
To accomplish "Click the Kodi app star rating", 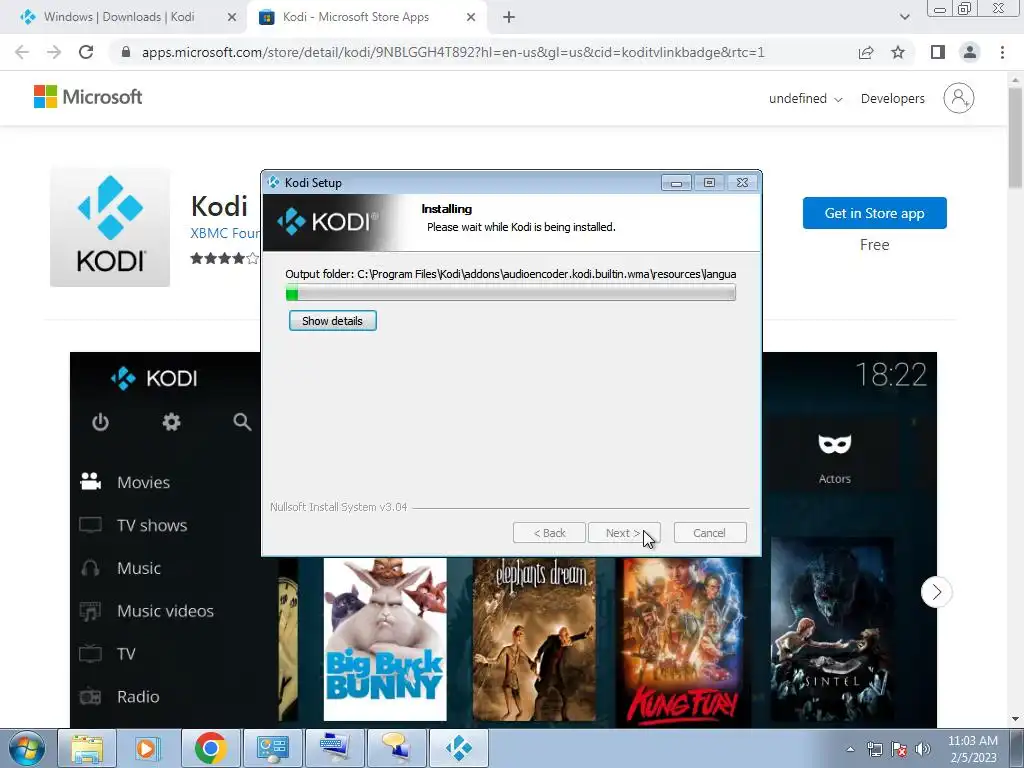I will point(224,259).
